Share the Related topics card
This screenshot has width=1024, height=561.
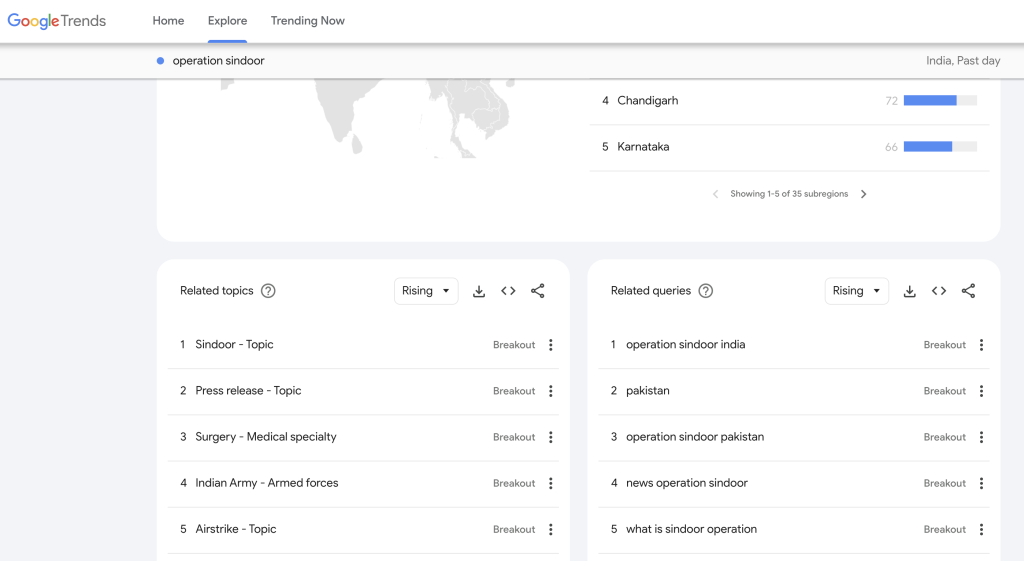tap(538, 291)
